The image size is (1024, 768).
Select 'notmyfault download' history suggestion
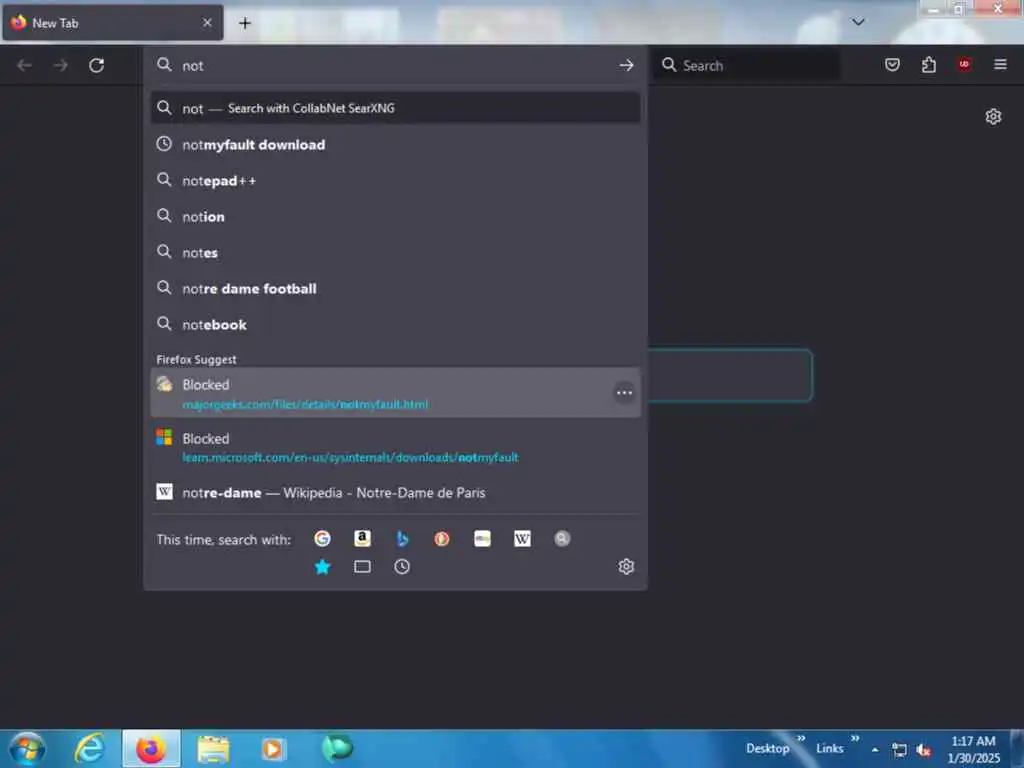tap(395, 144)
